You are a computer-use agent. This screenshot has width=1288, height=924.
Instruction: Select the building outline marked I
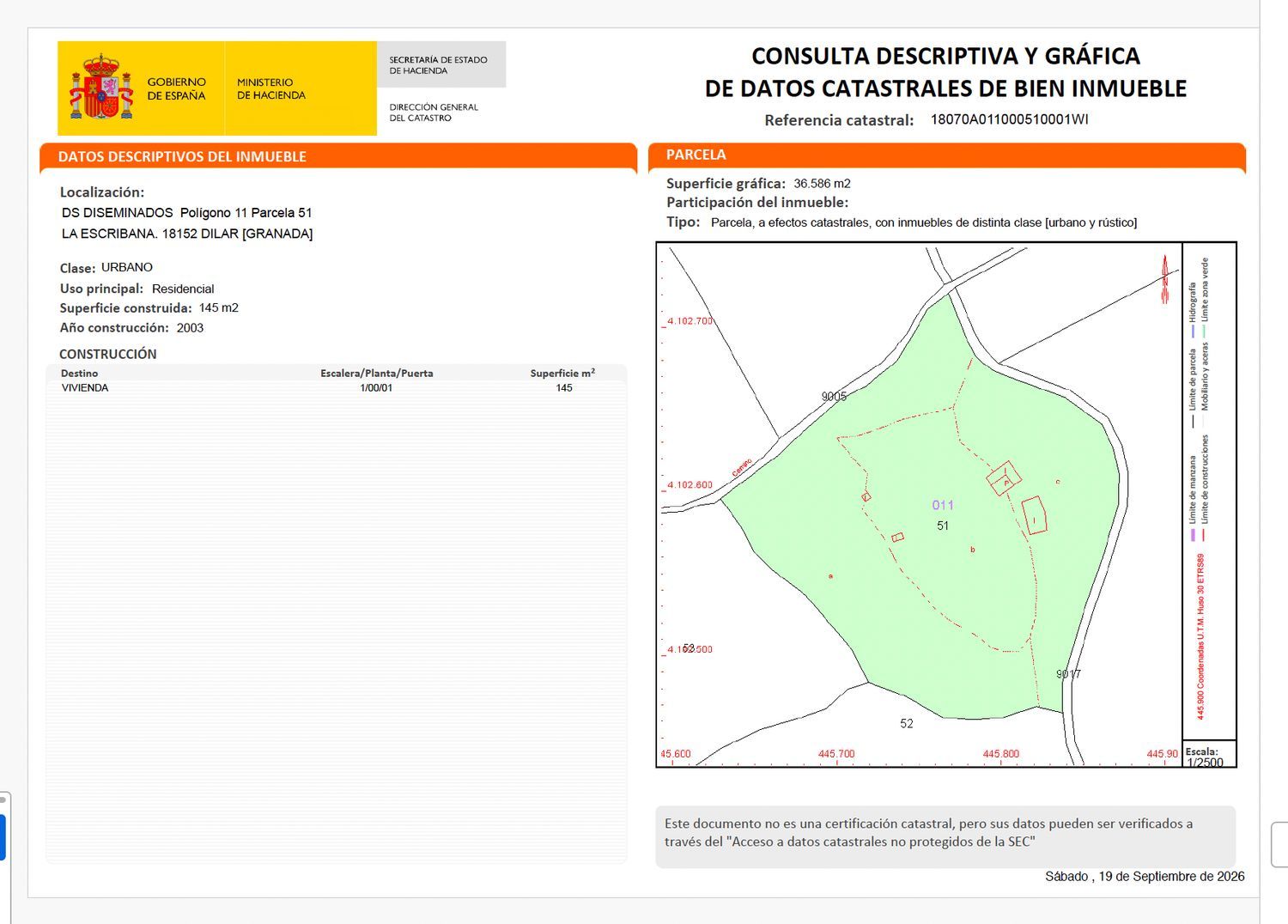[1035, 515]
